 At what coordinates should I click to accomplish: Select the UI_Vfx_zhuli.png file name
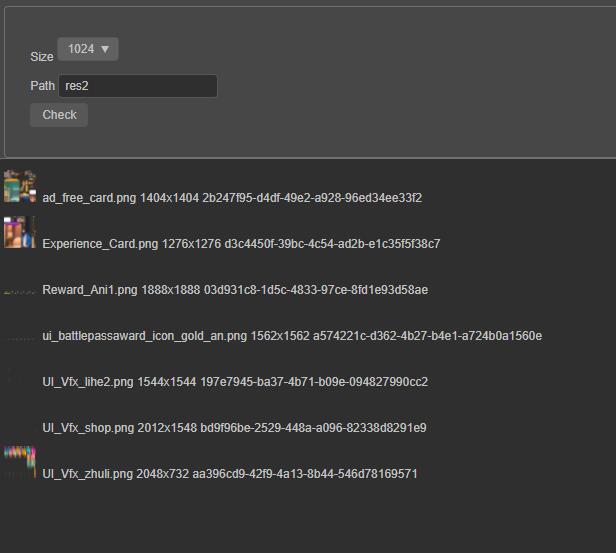pos(88,474)
